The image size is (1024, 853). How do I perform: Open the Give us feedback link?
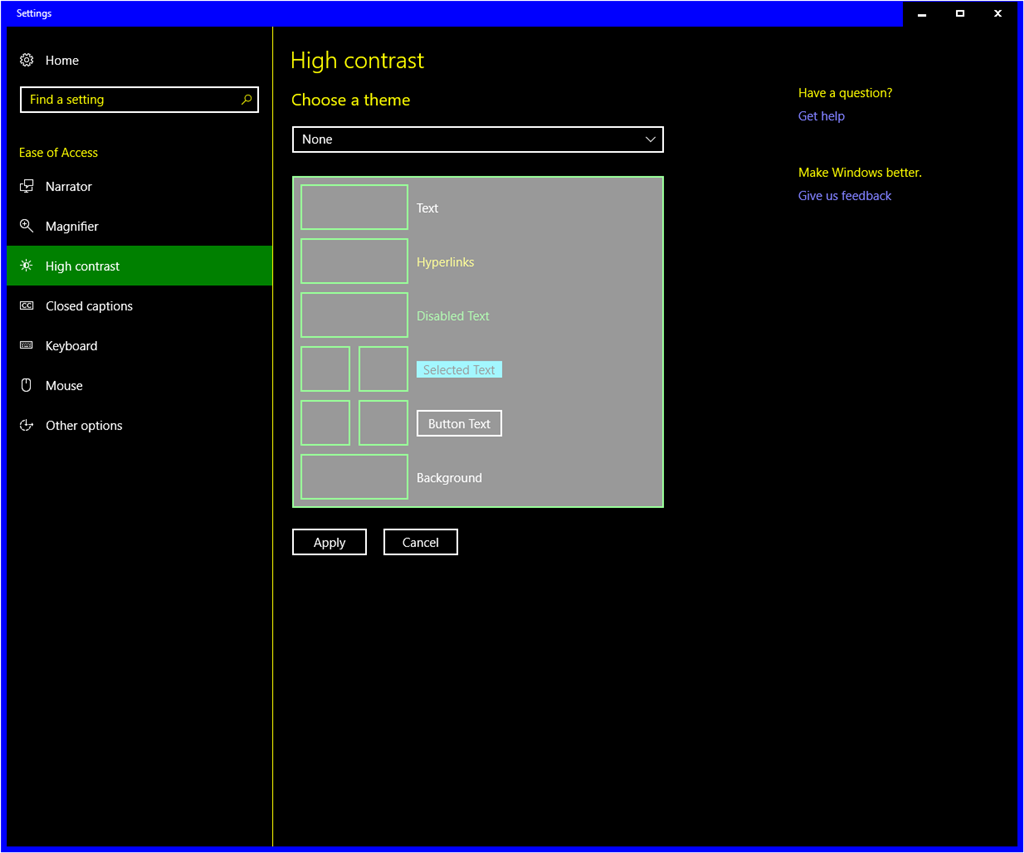coord(844,196)
